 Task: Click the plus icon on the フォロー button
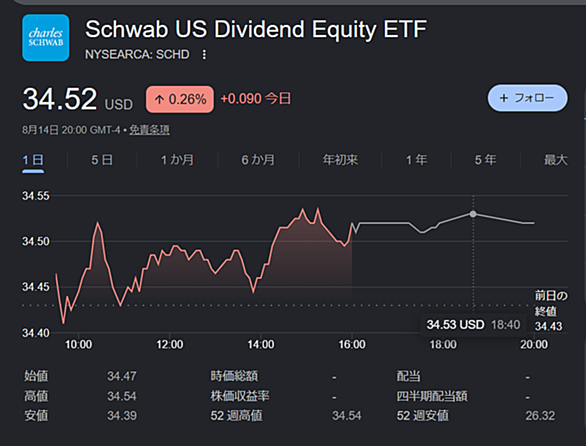(x=504, y=98)
